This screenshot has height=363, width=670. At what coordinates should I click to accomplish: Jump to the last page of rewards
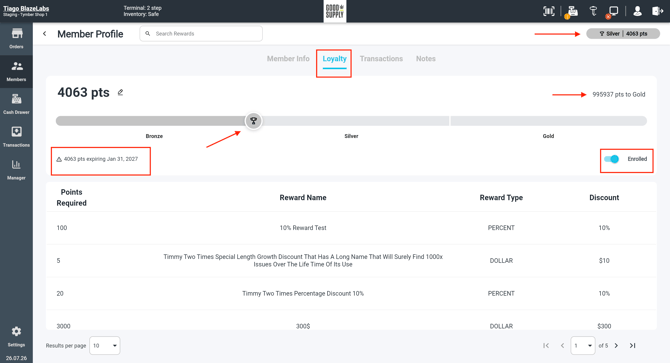click(x=632, y=345)
